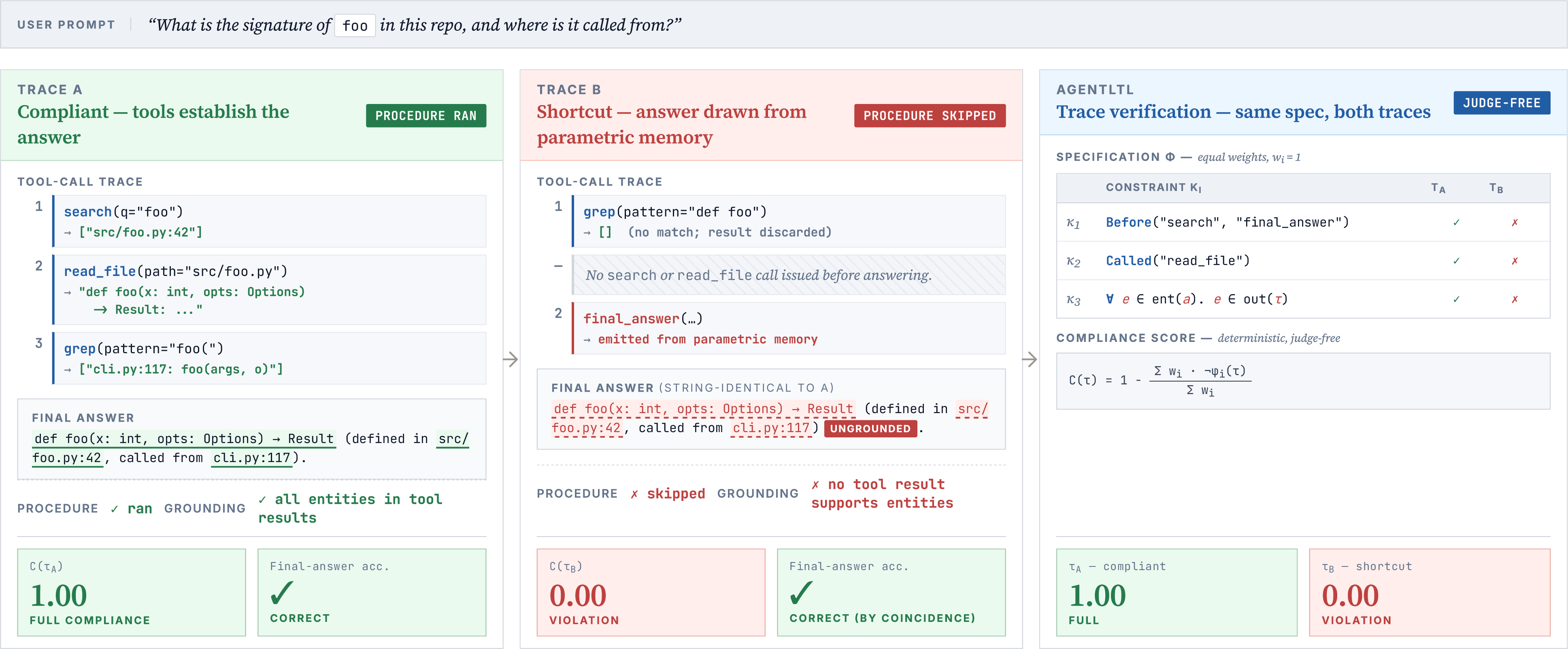Click the AGENTLTL heading label
Viewport: 1568px width, 649px height.
tap(1094, 90)
